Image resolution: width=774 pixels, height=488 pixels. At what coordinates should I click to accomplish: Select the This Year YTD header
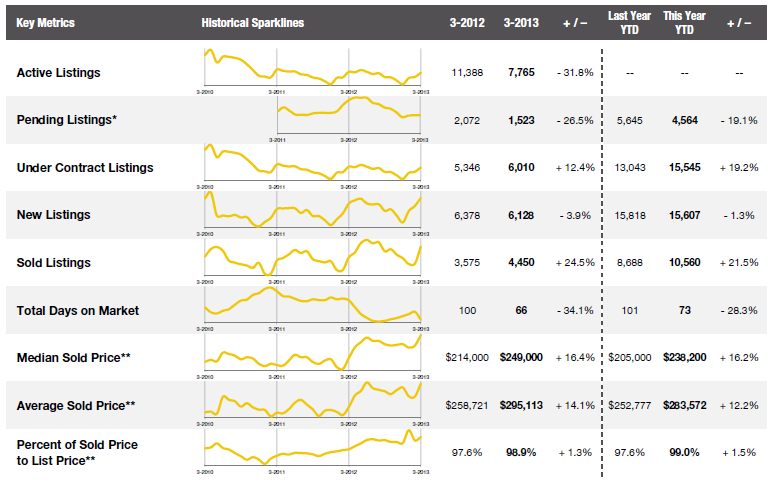click(685, 23)
